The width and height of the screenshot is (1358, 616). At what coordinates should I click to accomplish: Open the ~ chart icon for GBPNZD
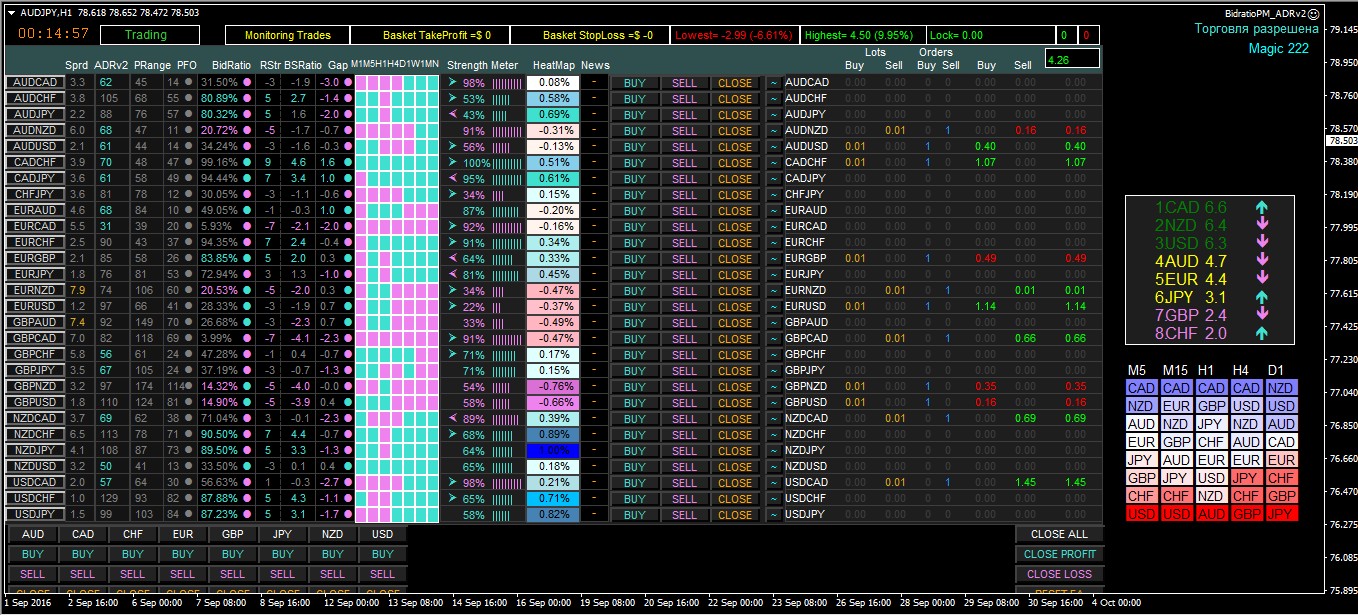(x=773, y=386)
